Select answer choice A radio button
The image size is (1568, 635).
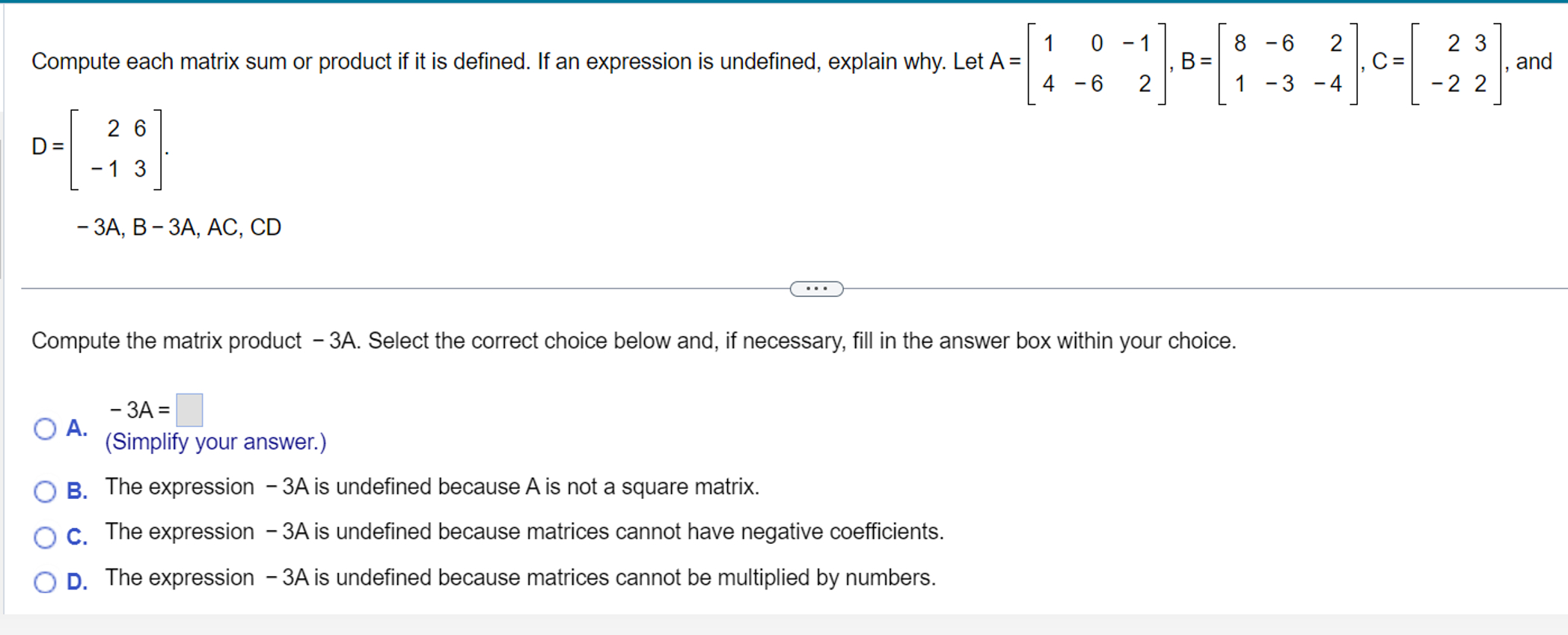point(46,429)
